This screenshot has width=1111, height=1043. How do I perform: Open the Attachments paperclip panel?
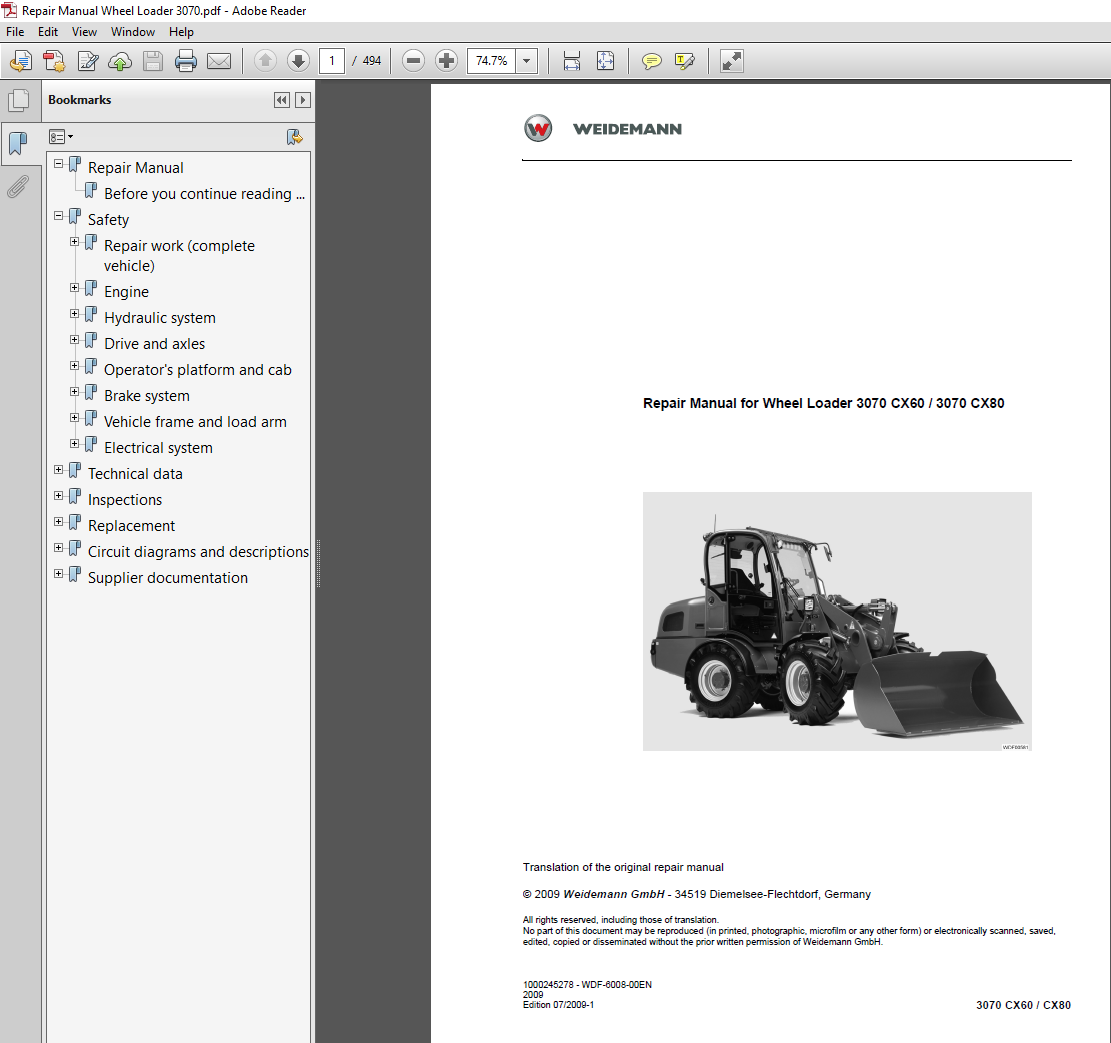pos(17,187)
